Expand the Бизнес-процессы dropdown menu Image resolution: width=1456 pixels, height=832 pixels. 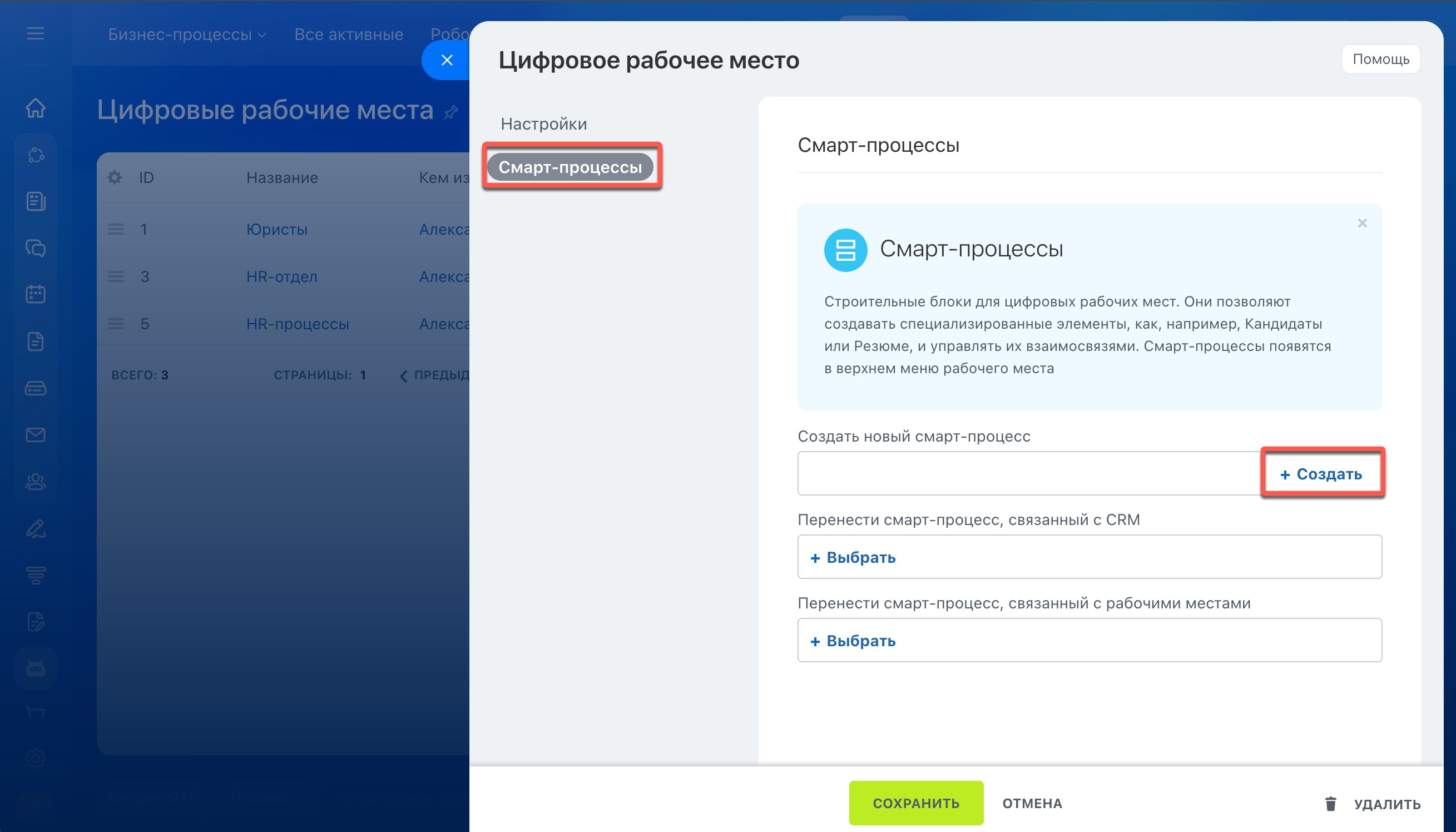187,34
